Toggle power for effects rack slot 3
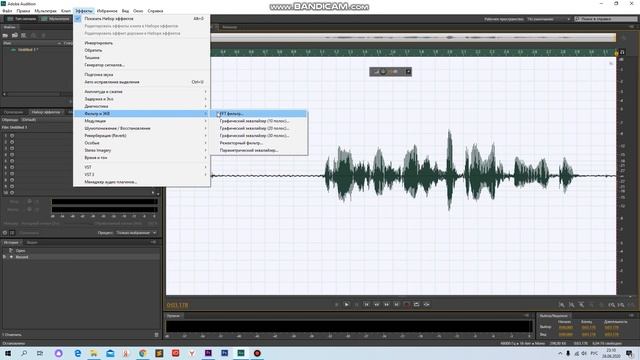This screenshot has height=360, width=640. pyautogui.click(x=12, y=149)
